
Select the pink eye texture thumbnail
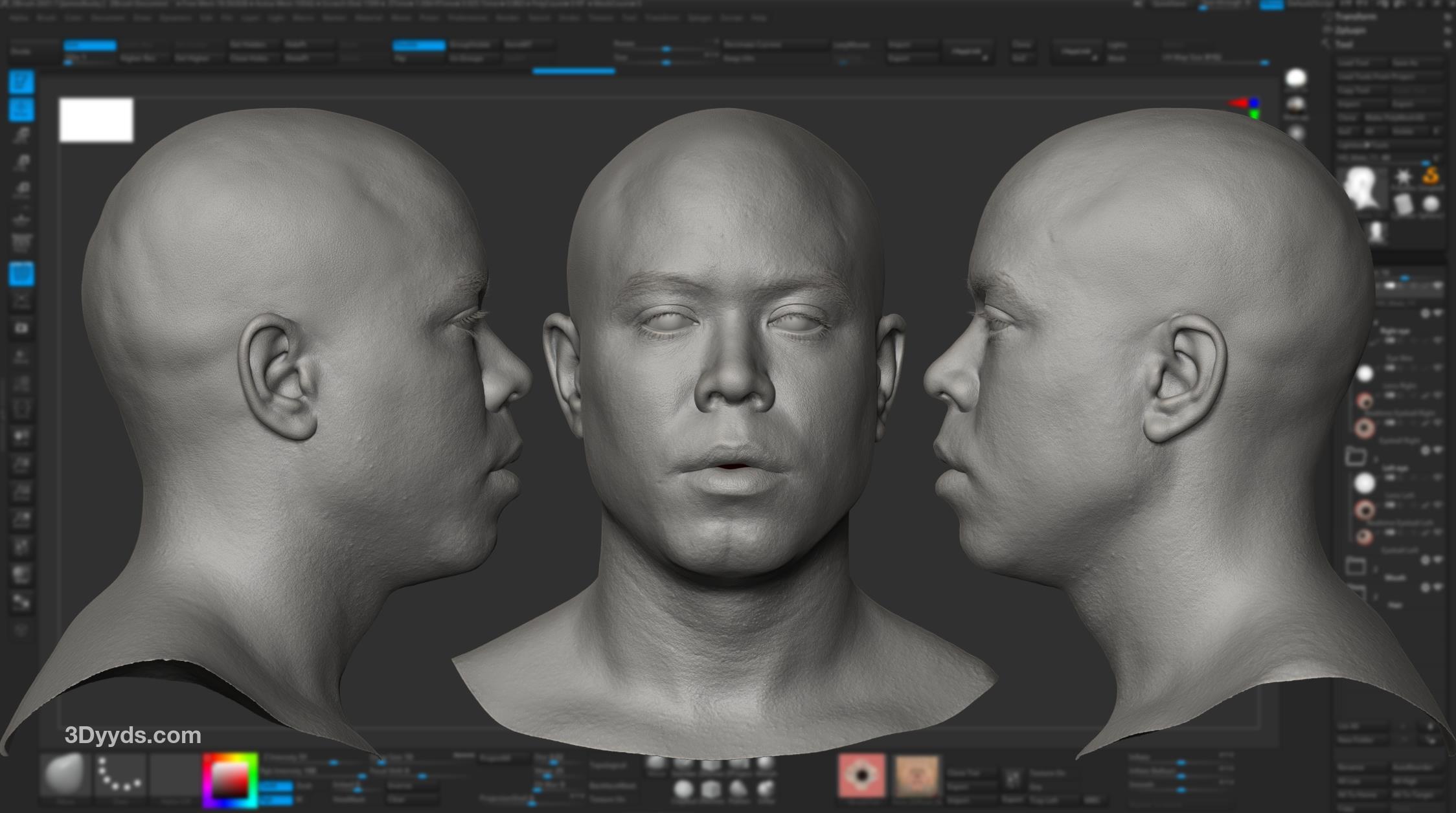(x=861, y=775)
